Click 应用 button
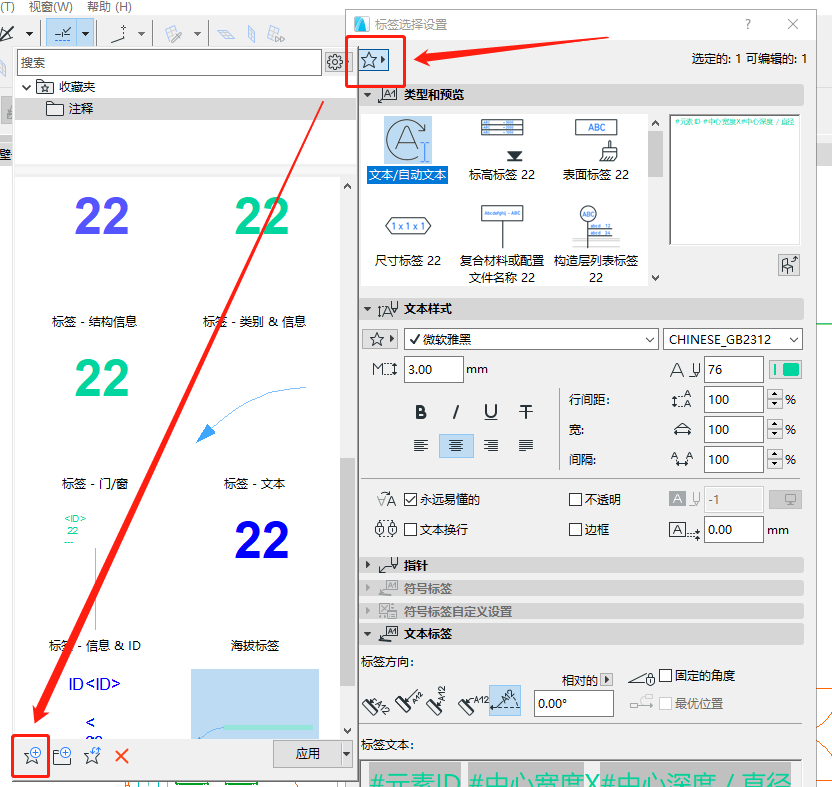The image size is (832, 787). [308, 754]
